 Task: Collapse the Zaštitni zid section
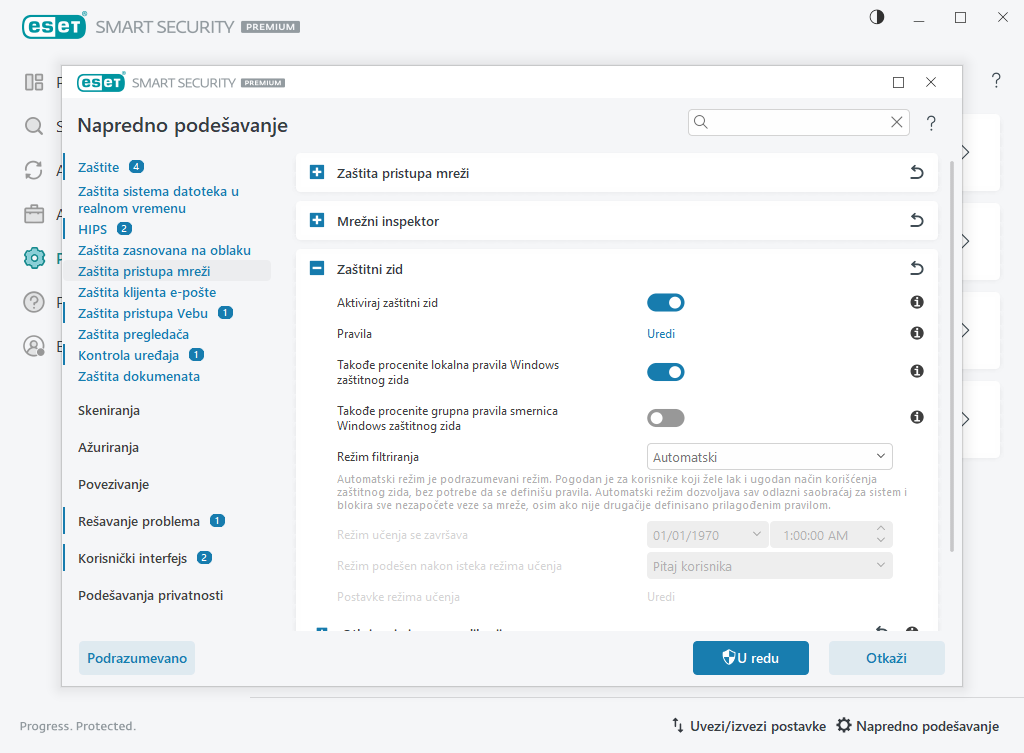317,269
